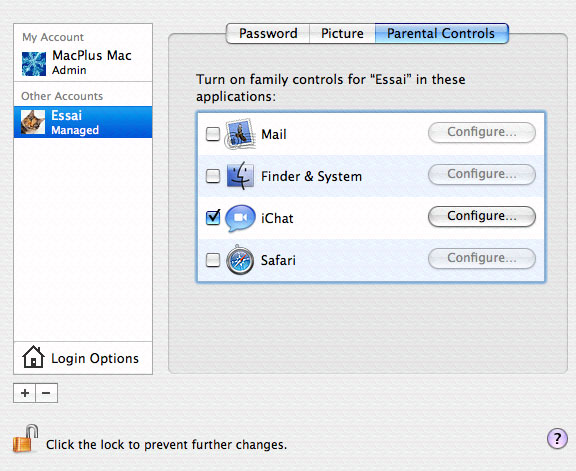
Task: Click the Login Options house icon
Action: [33, 357]
